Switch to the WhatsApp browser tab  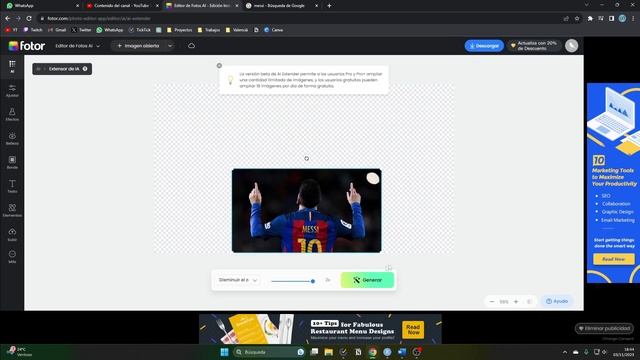tap(41, 6)
